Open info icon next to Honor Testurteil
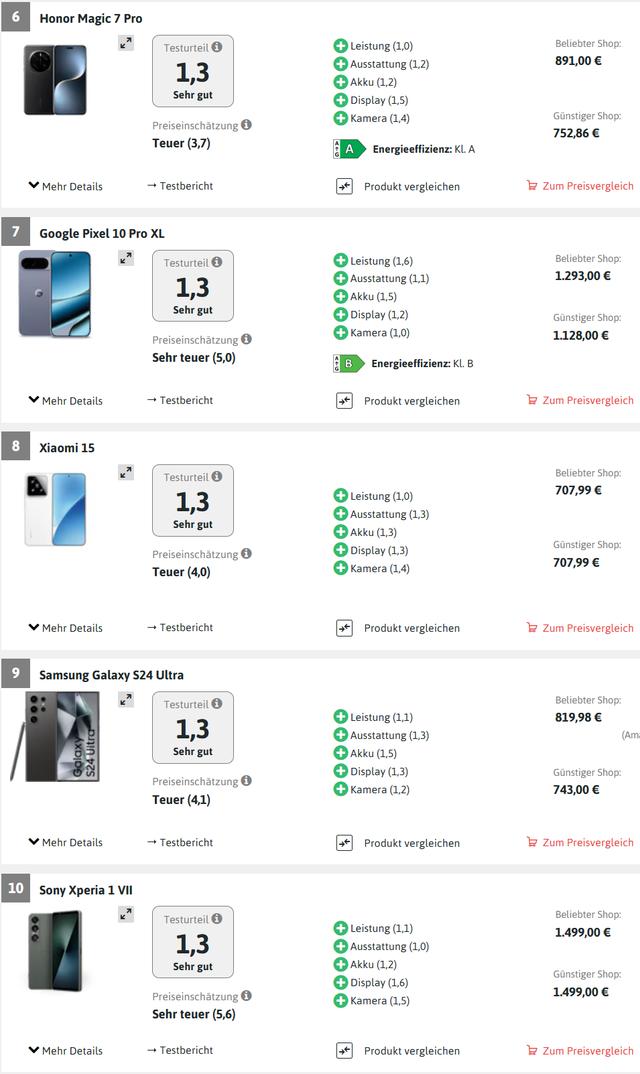 (217, 47)
